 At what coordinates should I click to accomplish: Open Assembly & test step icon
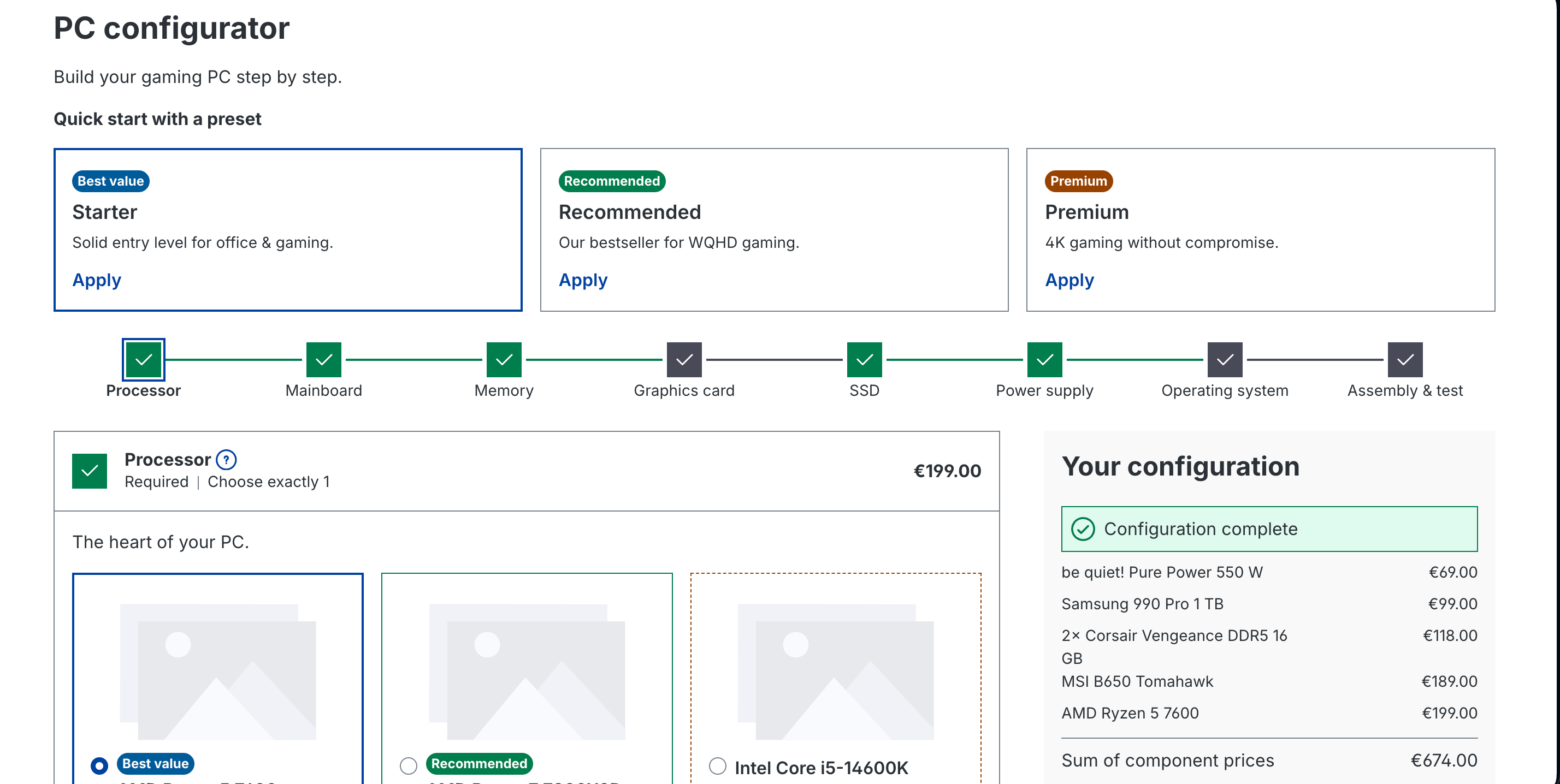point(1405,360)
